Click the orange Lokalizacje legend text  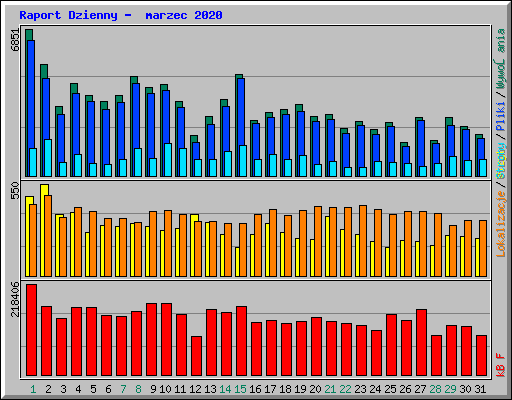(x=501, y=224)
